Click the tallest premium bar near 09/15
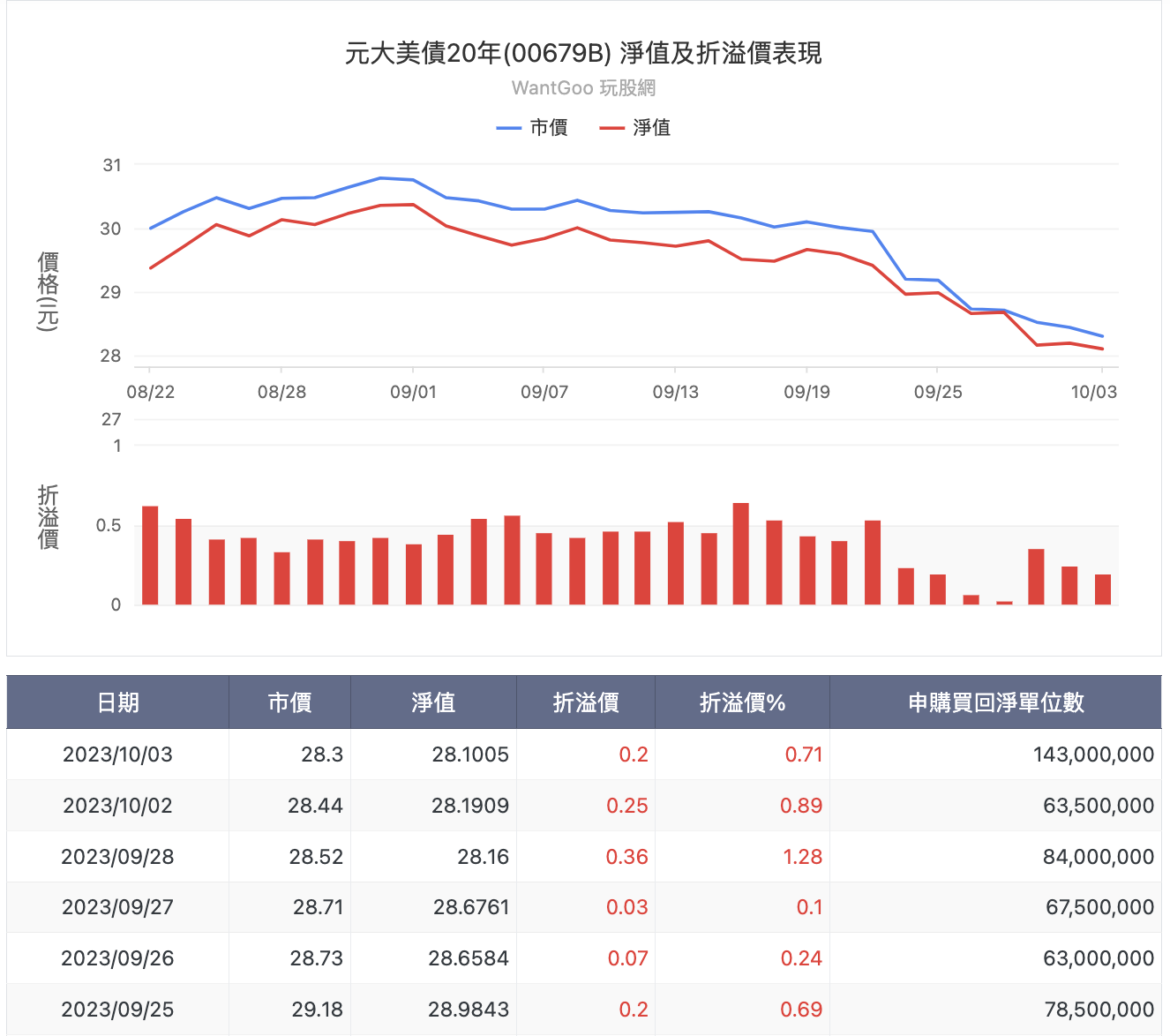 point(741,554)
